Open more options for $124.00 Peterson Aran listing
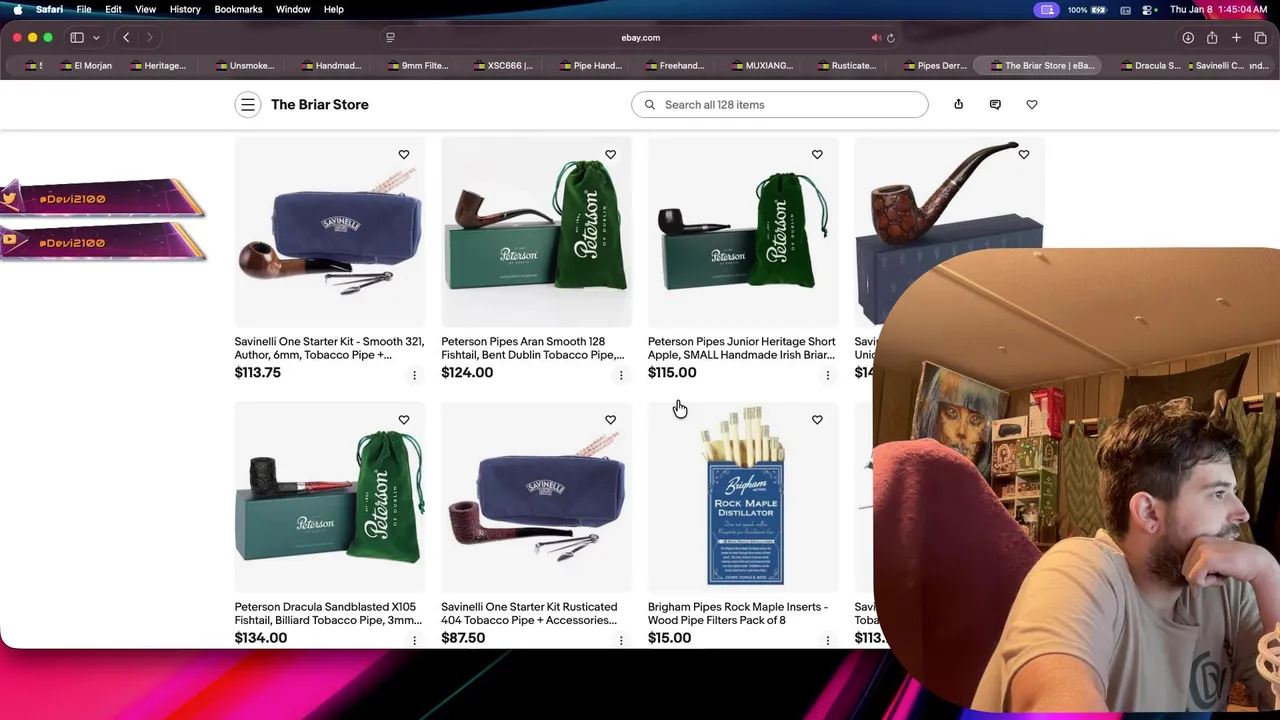Image resolution: width=1280 pixels, height=720 pixels. click(621, 375)
